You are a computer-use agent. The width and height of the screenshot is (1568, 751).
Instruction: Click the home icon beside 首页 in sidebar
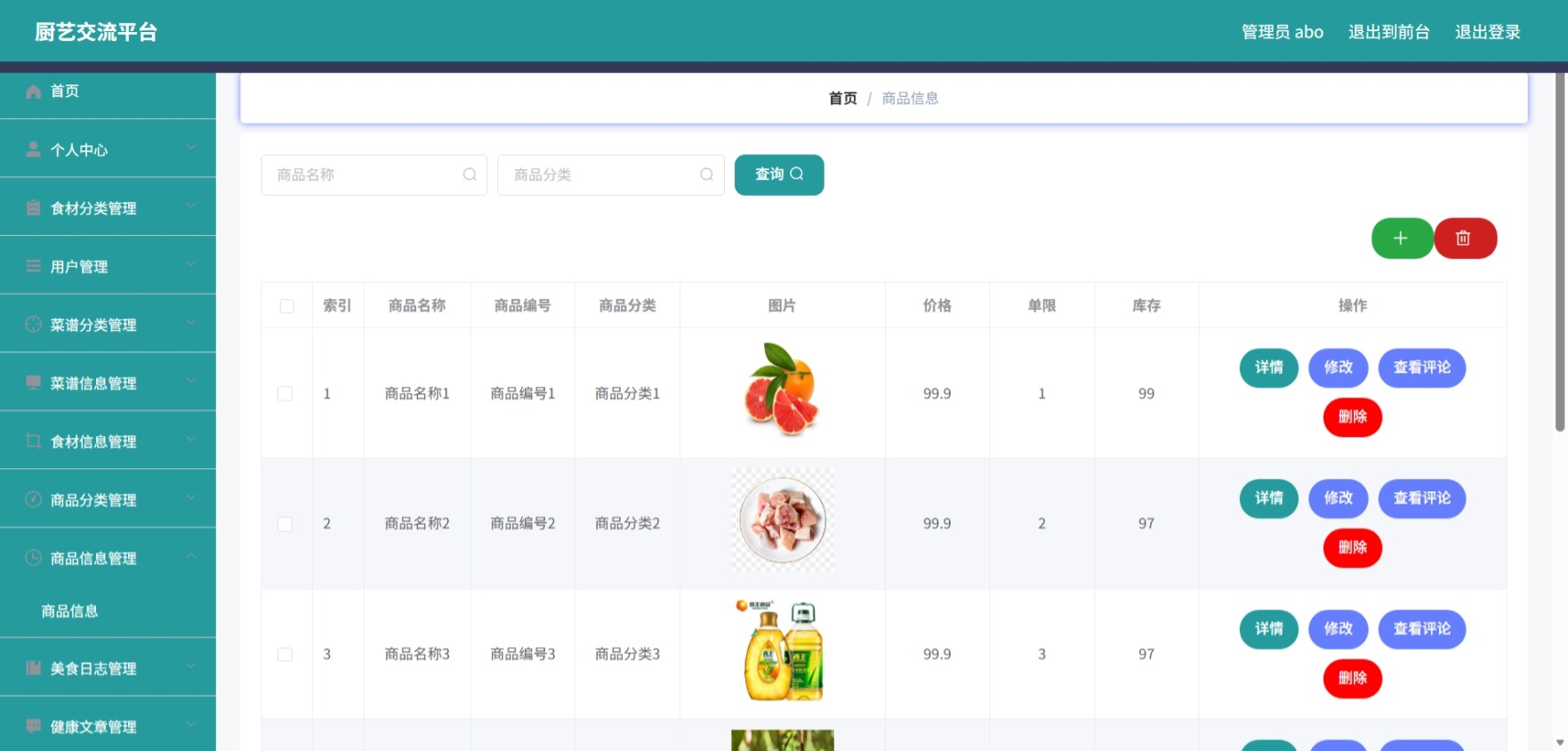[33, 92]
